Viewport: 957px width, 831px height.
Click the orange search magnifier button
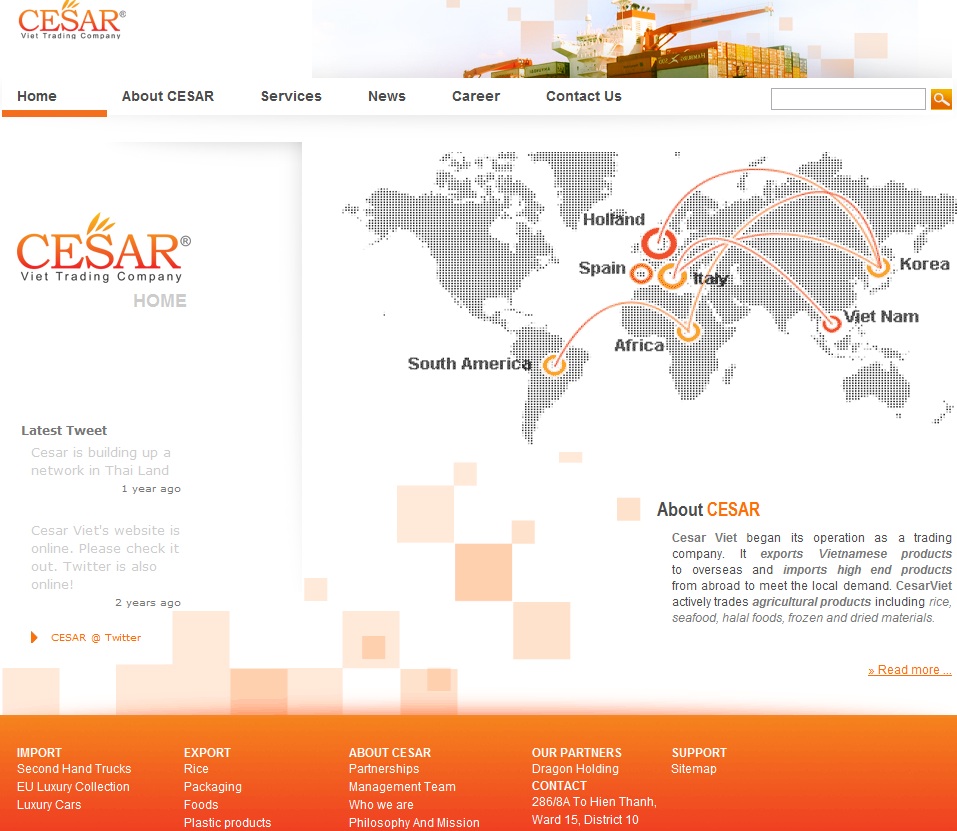click(x=941, y=99)
